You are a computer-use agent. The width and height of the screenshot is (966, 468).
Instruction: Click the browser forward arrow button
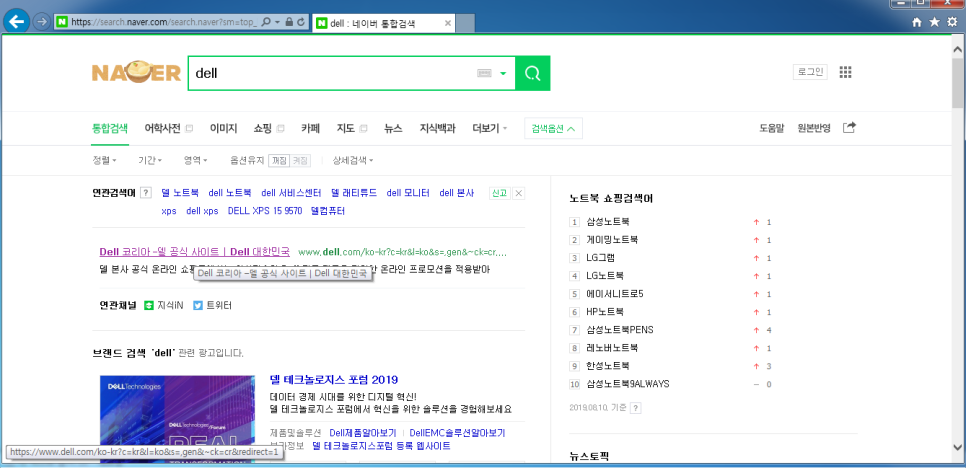click(42, 22)
